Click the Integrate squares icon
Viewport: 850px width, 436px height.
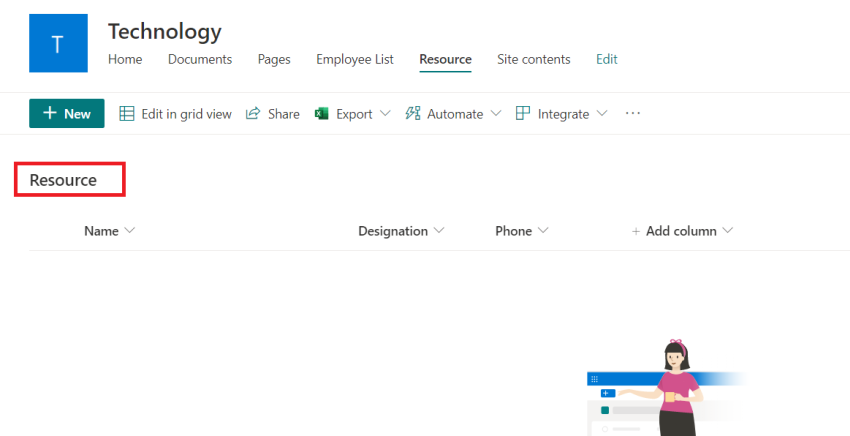[523, 113]
